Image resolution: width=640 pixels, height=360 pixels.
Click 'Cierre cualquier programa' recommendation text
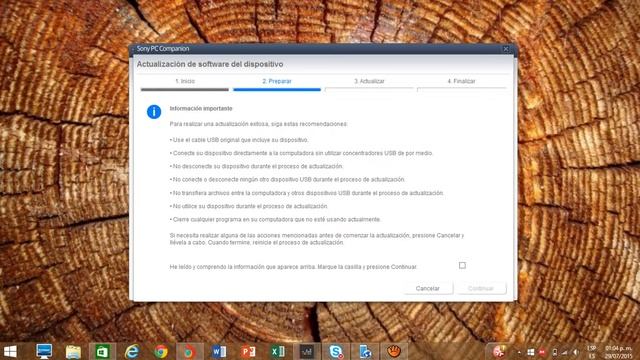tap(276, 220)
